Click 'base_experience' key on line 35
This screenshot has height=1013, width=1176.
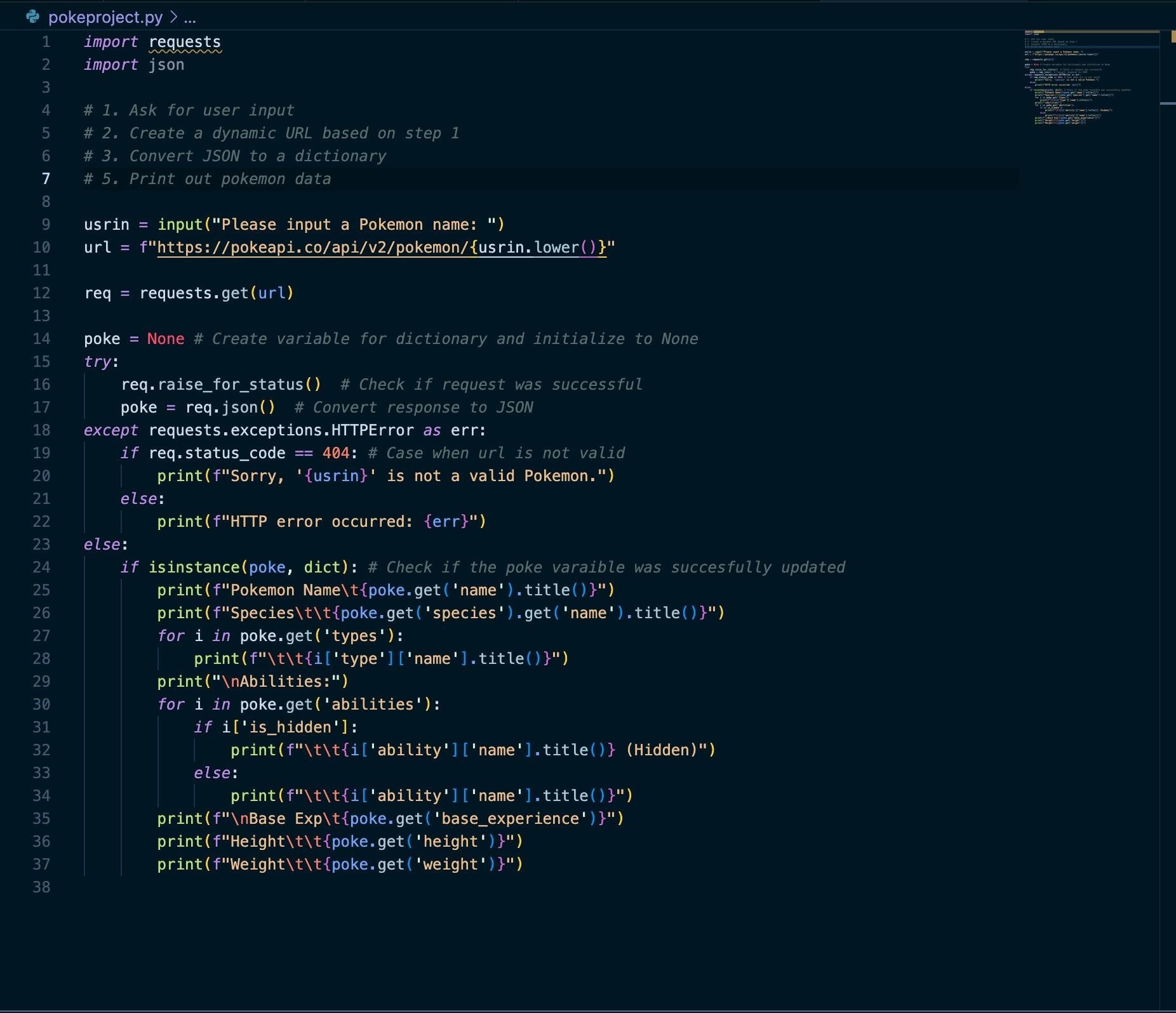510,819
